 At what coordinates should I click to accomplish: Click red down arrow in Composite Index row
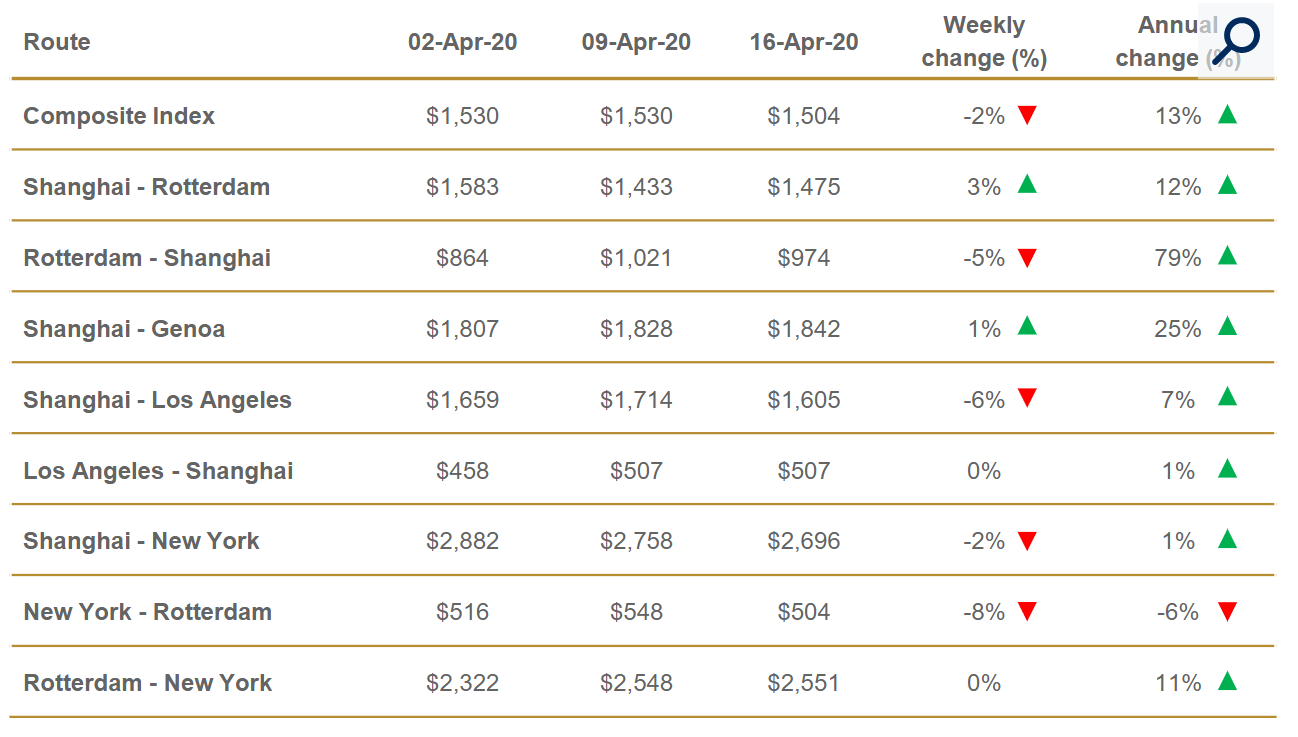[x=1027, y=115]
